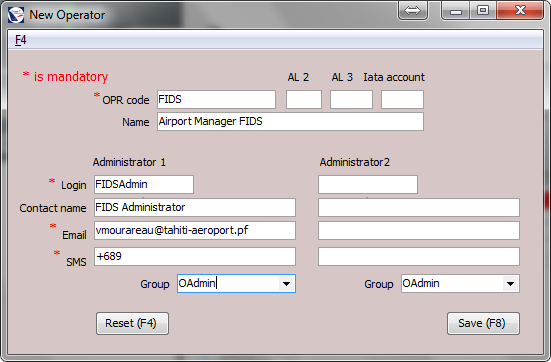Click the Administrator 1 Login field

[x=144, y=185]
